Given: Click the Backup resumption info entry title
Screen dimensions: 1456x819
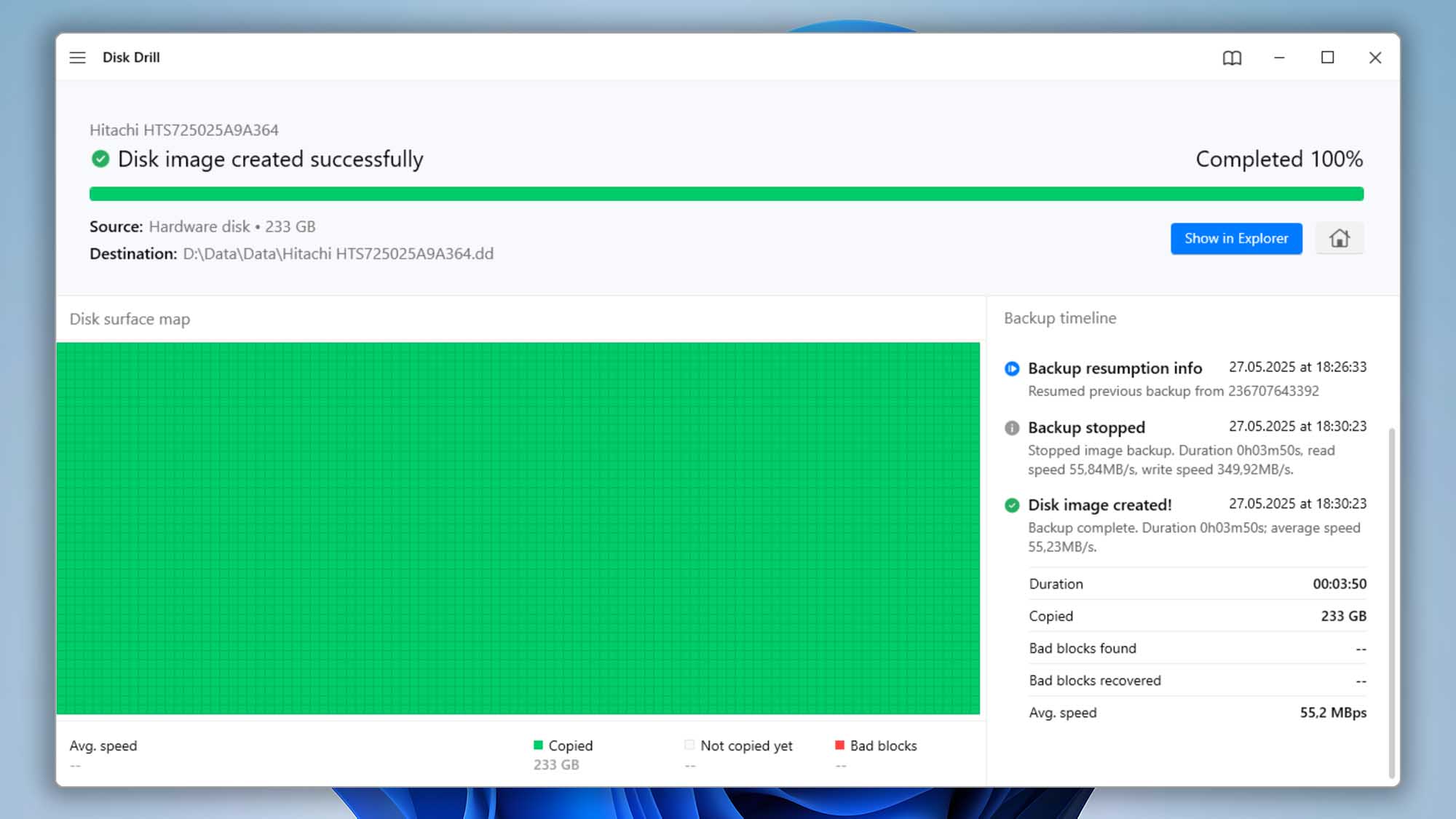Looking at the screenshot, I should pyautogui.click(x=1115, y=368).
